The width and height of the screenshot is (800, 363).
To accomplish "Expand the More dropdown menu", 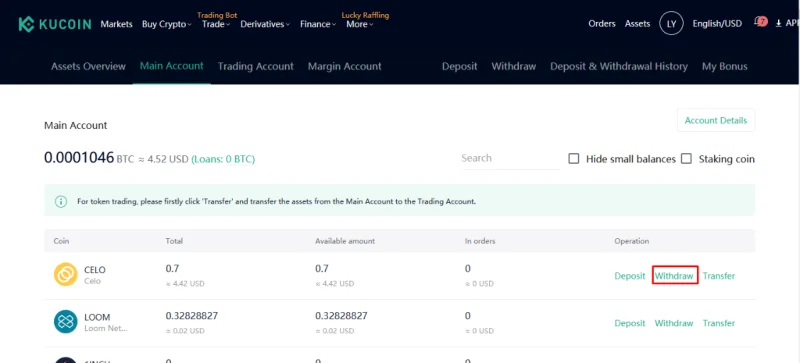I will tap(360, 24).
